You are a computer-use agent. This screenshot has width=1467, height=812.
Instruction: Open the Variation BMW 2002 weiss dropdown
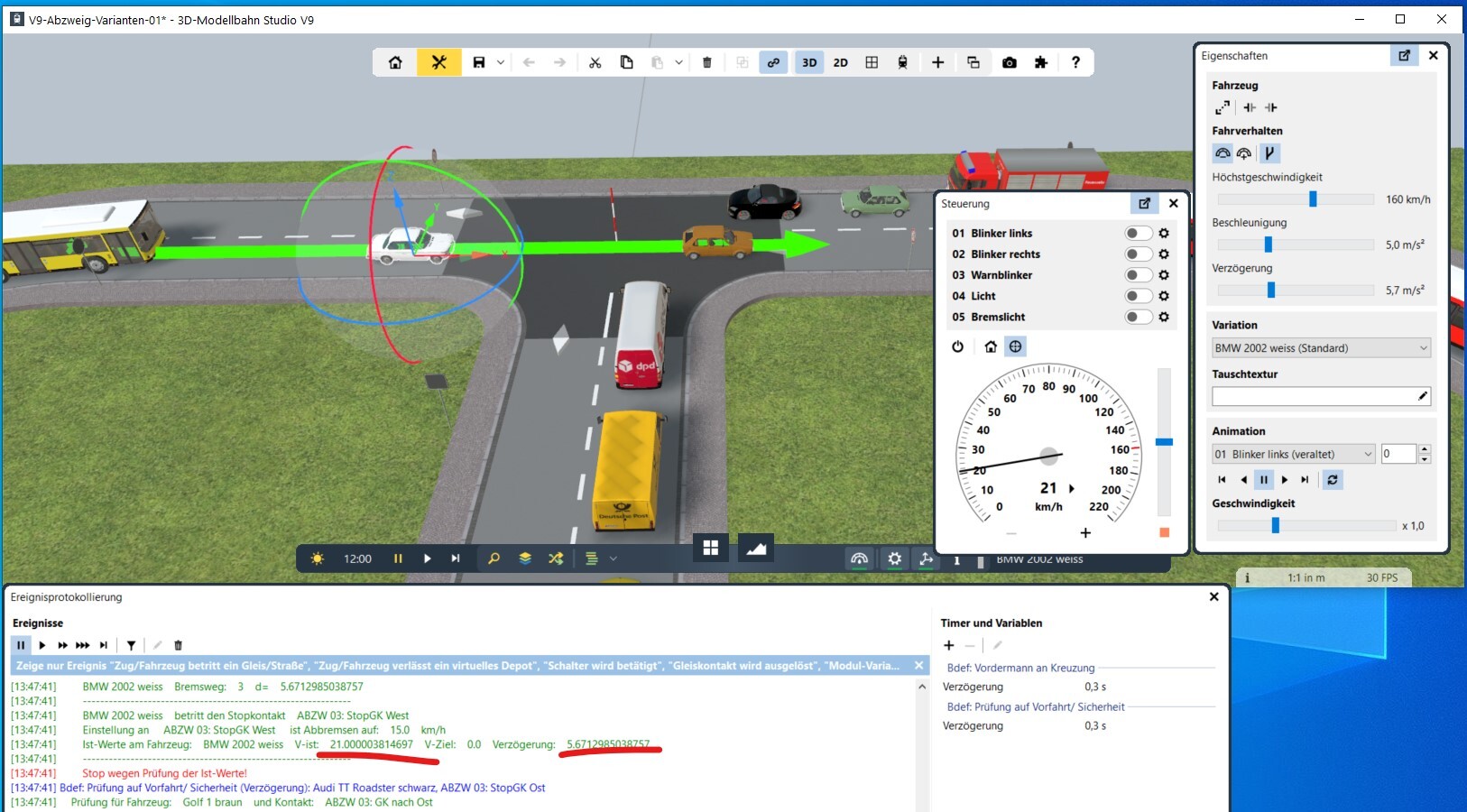(x=1321, y=348)
